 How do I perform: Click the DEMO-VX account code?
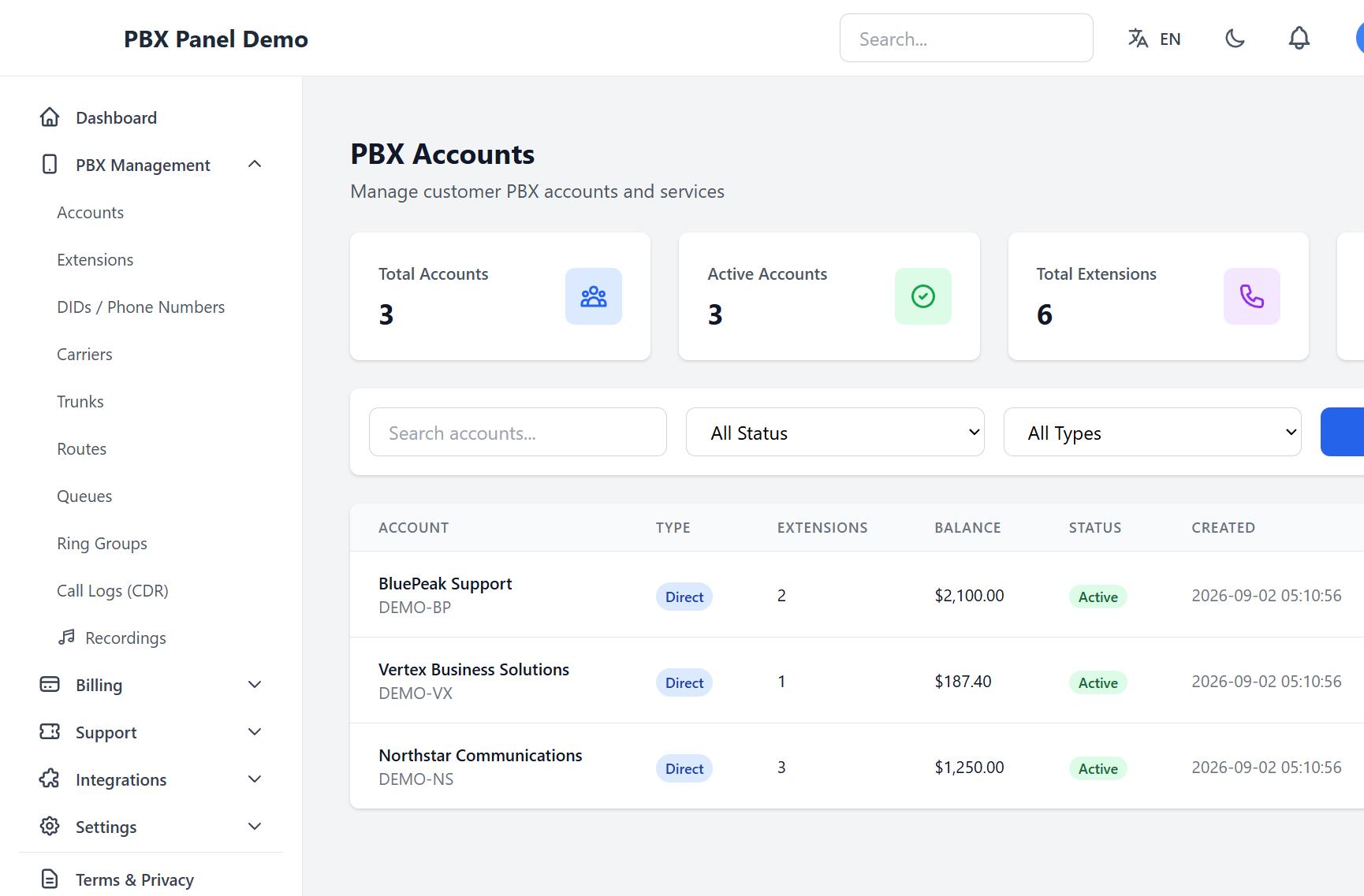[x=416, y=693]
